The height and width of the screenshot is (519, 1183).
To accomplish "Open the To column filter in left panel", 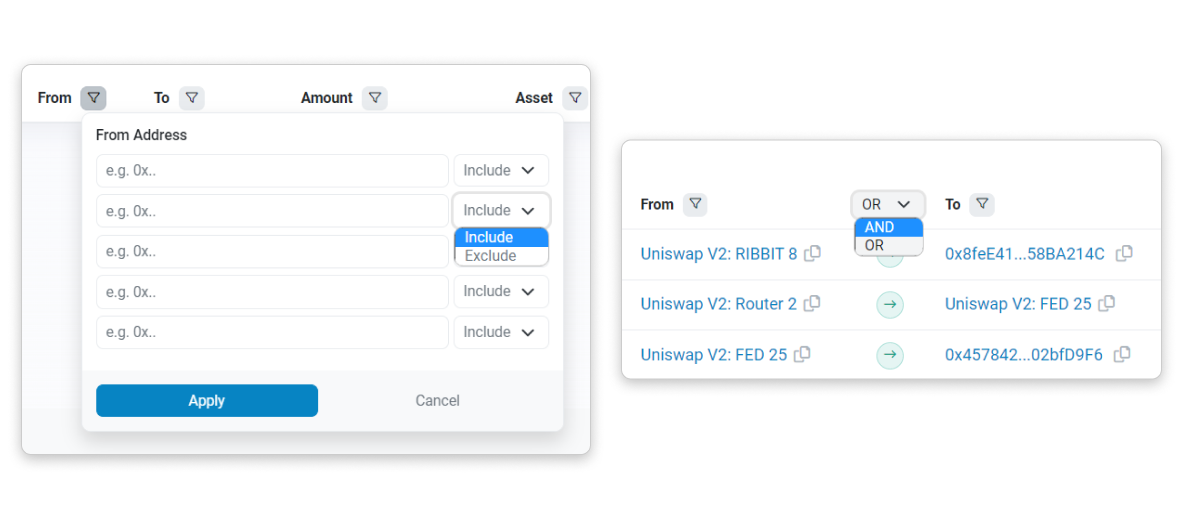I will coord(192,98).
